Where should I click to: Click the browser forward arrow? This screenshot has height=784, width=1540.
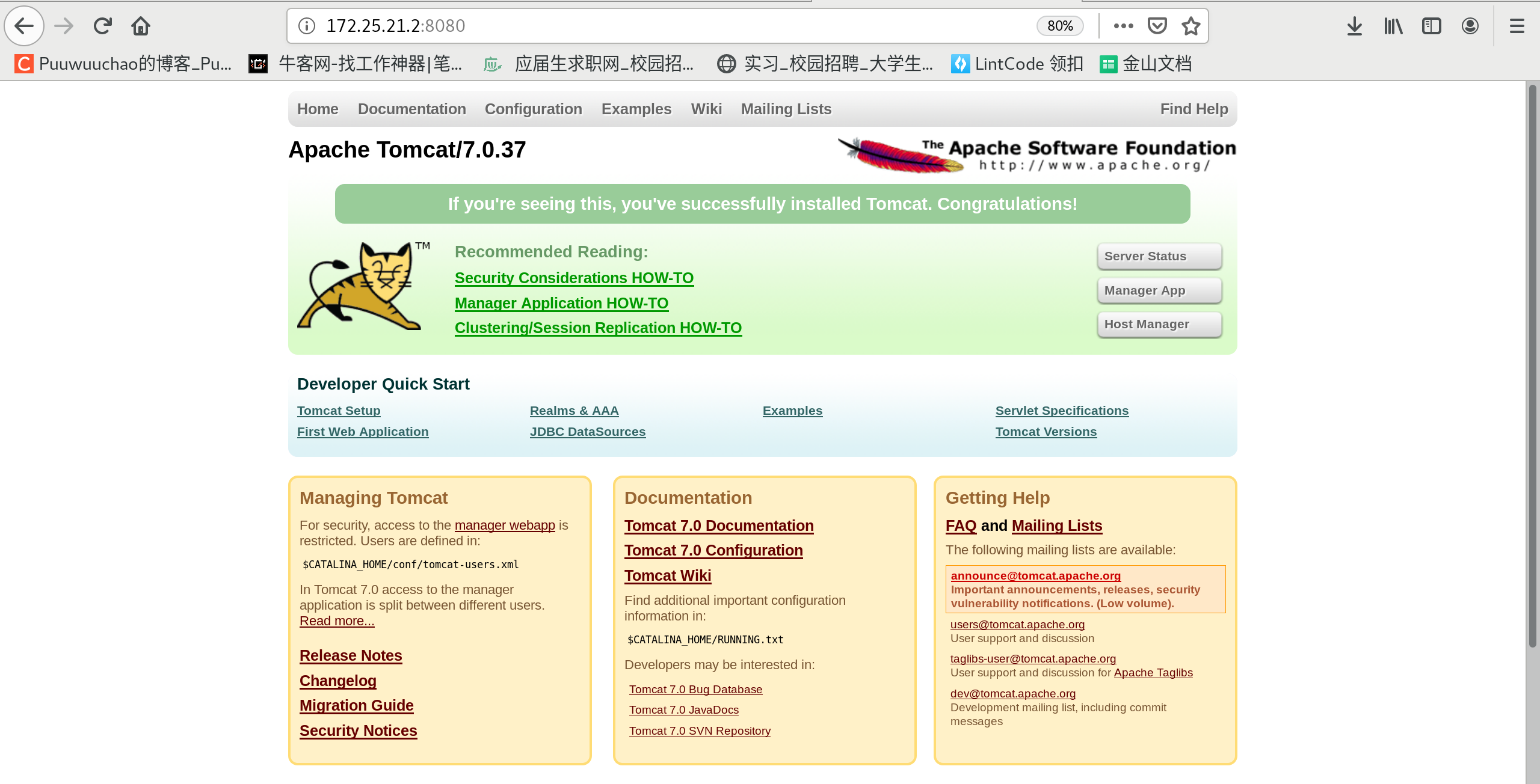pyautogui.click(x=64, y=26)
